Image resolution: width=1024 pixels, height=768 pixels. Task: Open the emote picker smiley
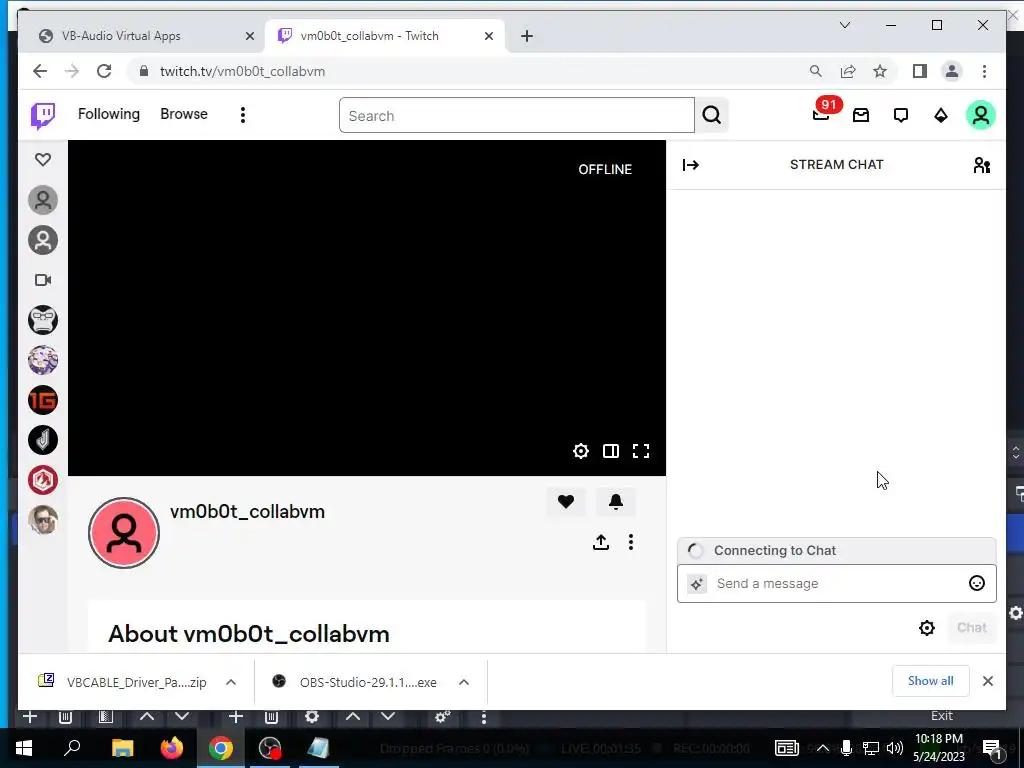coord(976,583)
